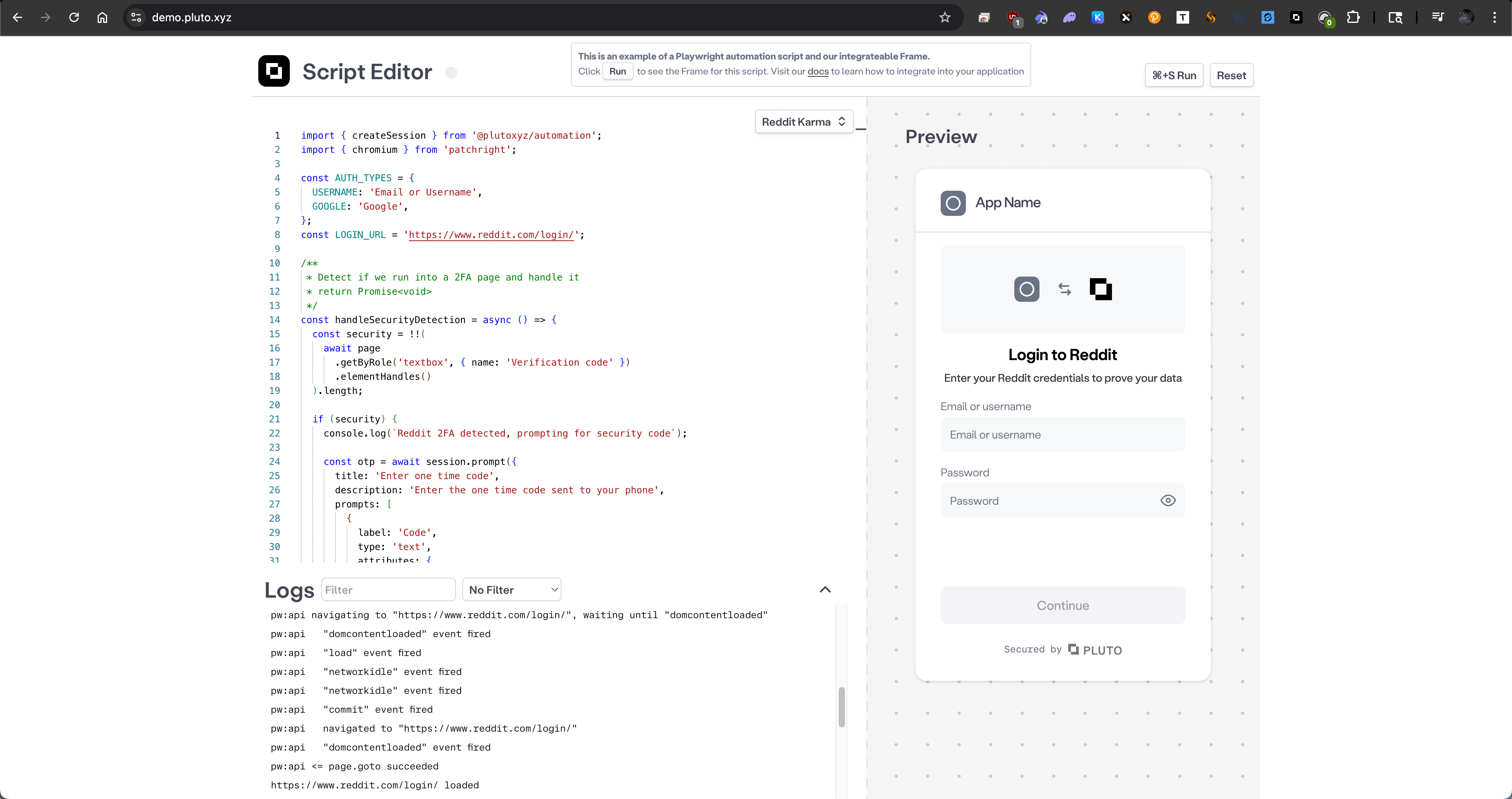The height and width of the screenshot is (799, 1512).
Task: Bookmark this page with the star icon
Action: click(x=945, y=18)
